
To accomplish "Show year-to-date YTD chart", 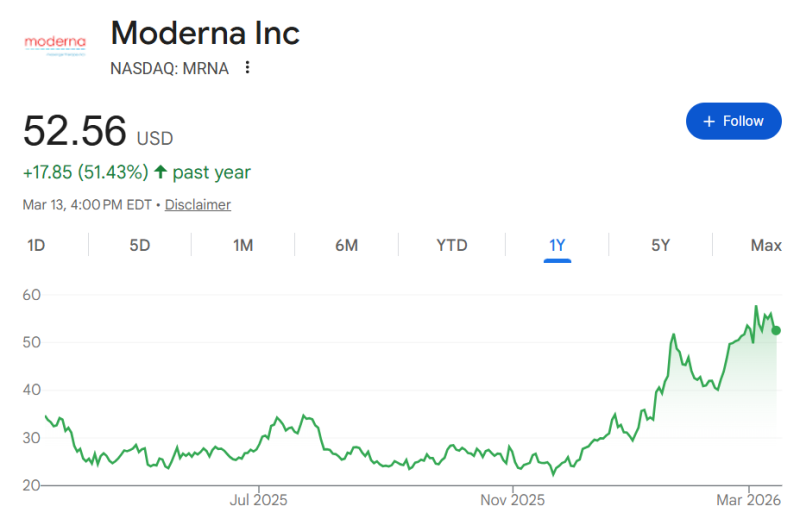I will pyautogui.click(x=452, y=246).
